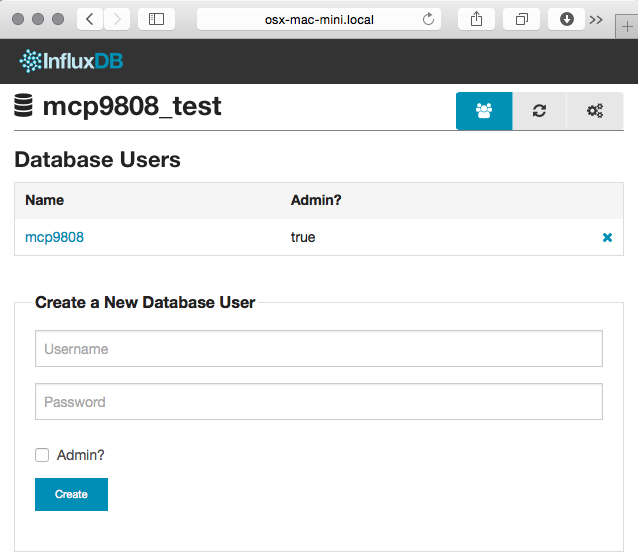This screenshot has width=638, height=559.
Task: Open the mcp9808 user link
Action: [54, 237]
